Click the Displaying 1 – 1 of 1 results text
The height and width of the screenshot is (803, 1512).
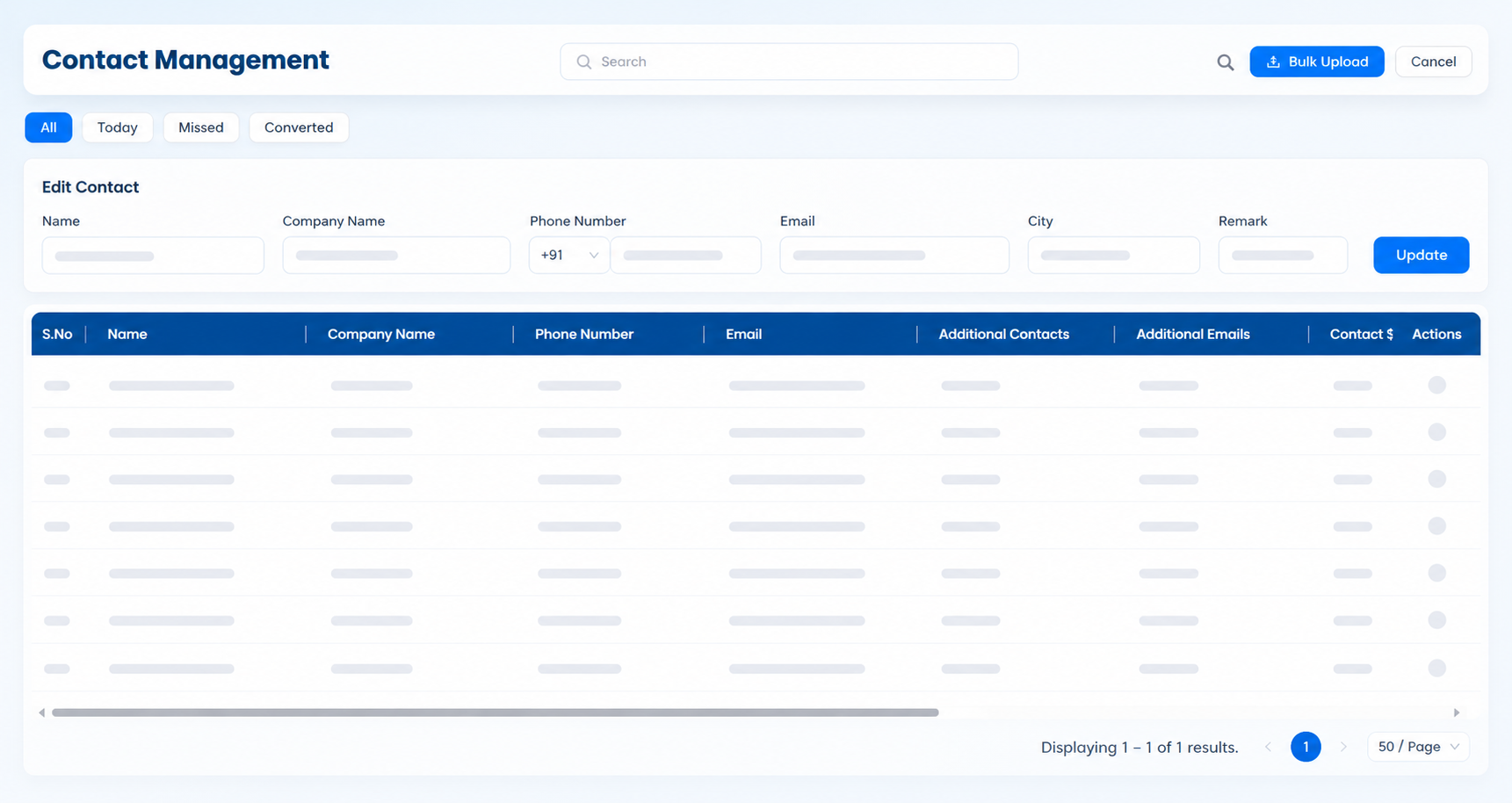(x=1139, y=748)
